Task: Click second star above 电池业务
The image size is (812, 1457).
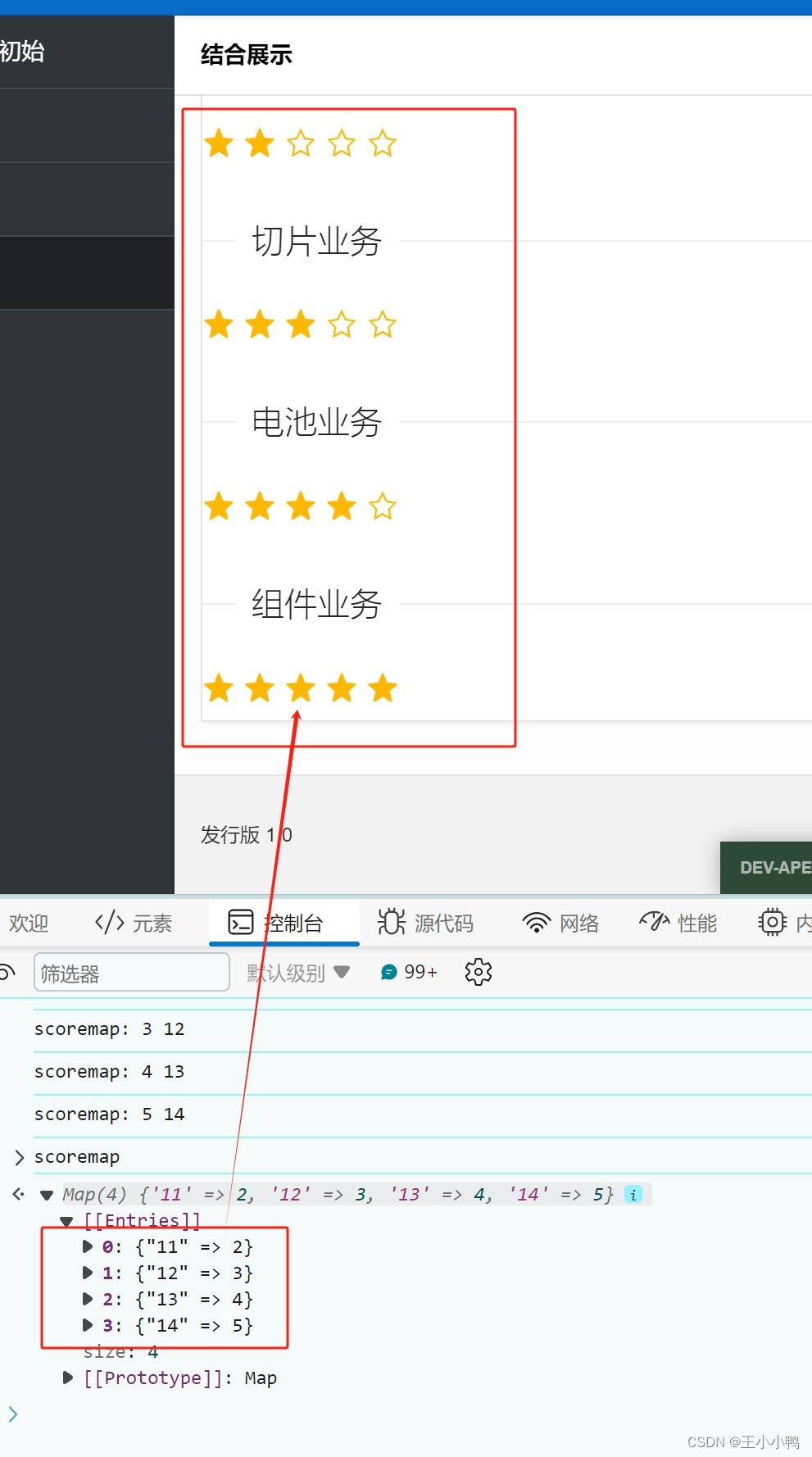Action: [260, 325]
